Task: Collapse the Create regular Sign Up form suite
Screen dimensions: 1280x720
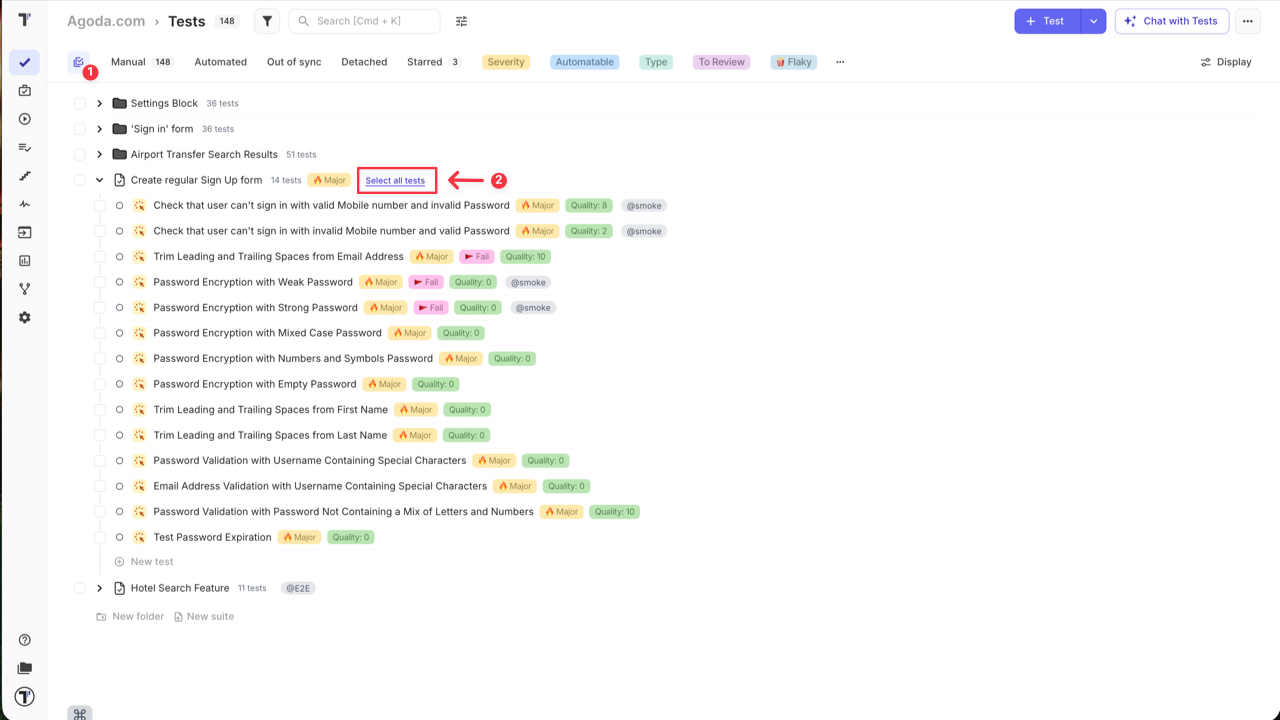Action: coord(98,179)
